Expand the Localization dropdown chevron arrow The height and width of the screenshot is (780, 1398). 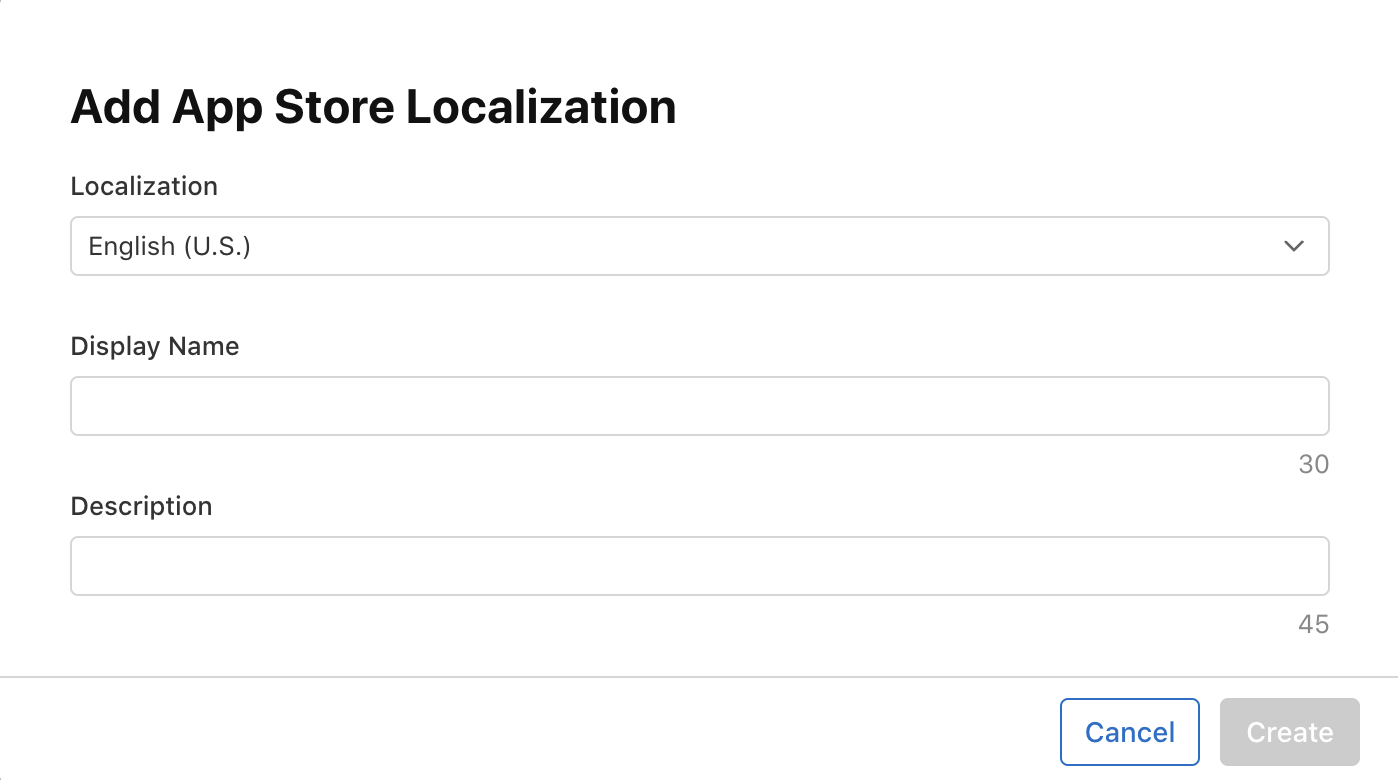[x=1294, y=246]
